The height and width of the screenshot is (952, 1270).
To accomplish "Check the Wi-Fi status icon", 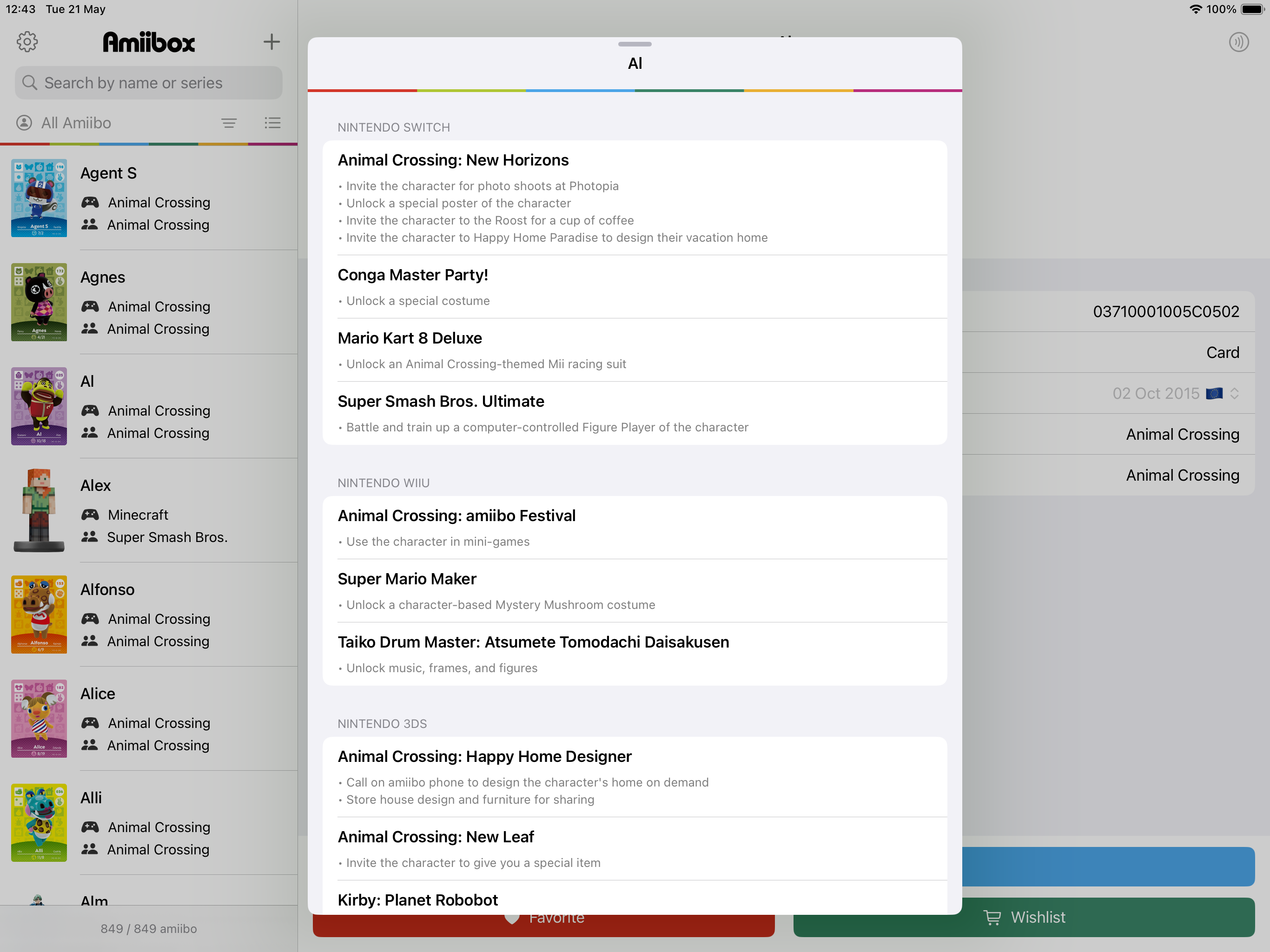I will tap(1195, 9).
